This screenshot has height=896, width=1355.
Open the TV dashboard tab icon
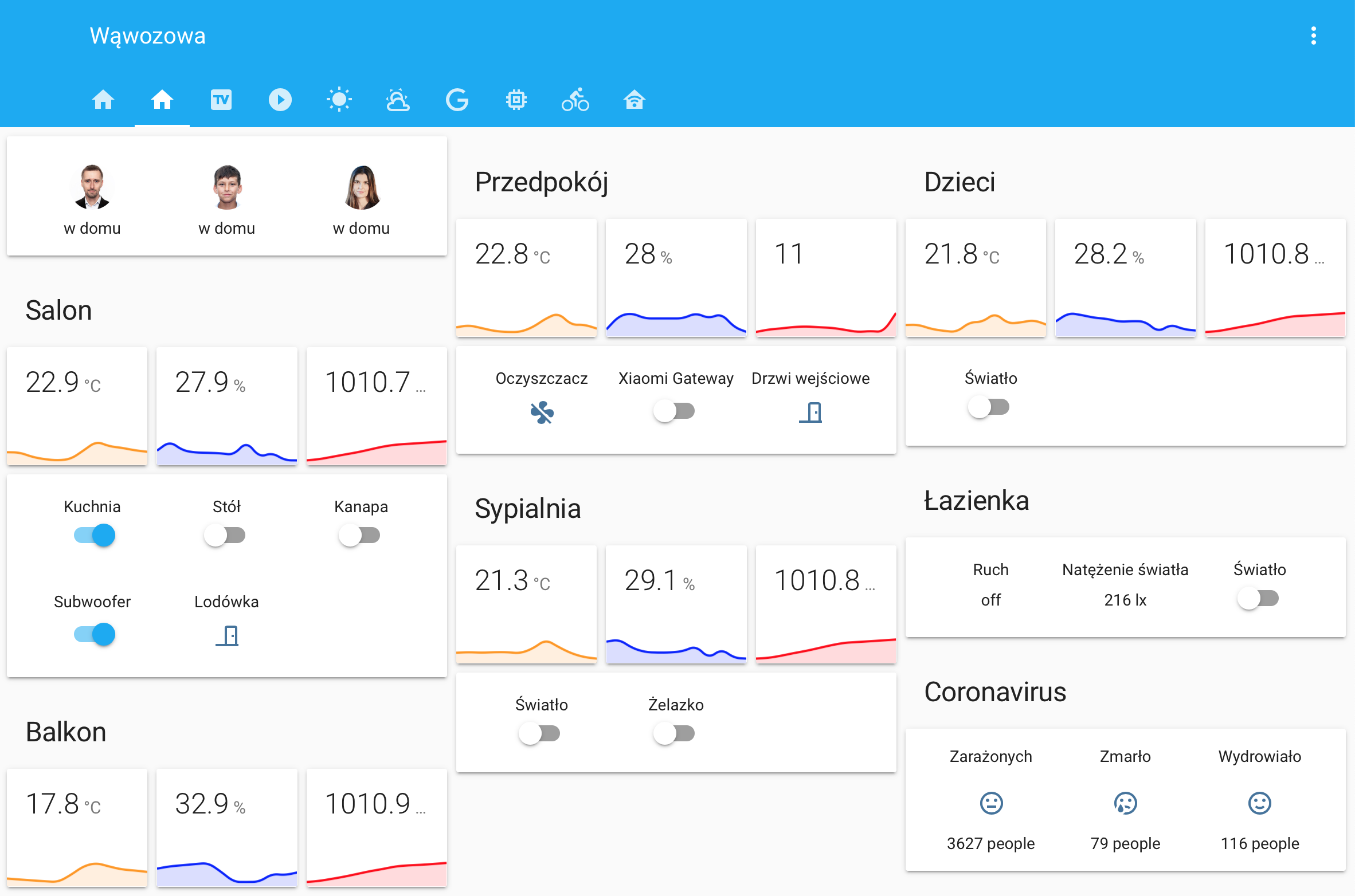221,99
